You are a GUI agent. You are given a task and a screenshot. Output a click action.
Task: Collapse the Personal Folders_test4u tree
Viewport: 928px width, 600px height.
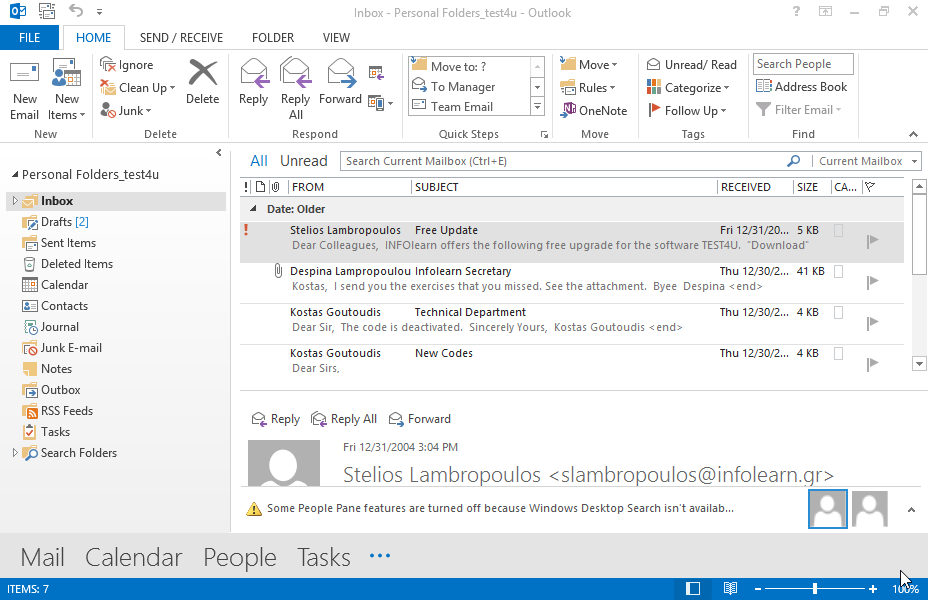(x=15, y=175)
